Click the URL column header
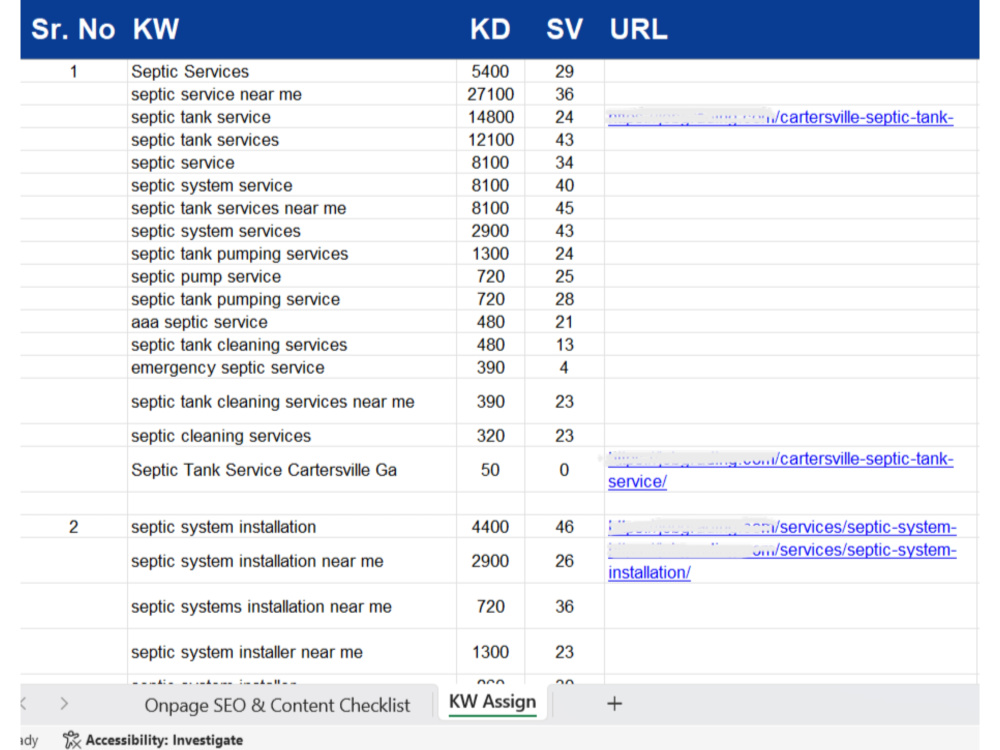The height and width of the screenshot is (750, 1000). pyautogui.click(x=638, y=29)
